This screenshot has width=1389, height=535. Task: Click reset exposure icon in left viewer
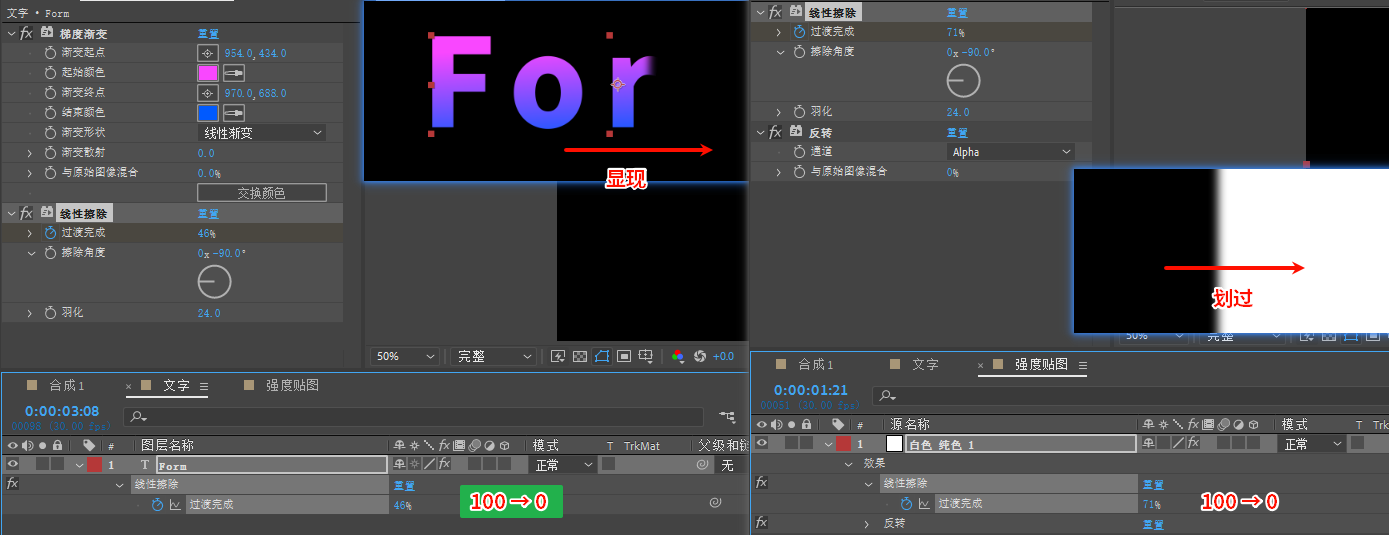click(x=700, y=356)
